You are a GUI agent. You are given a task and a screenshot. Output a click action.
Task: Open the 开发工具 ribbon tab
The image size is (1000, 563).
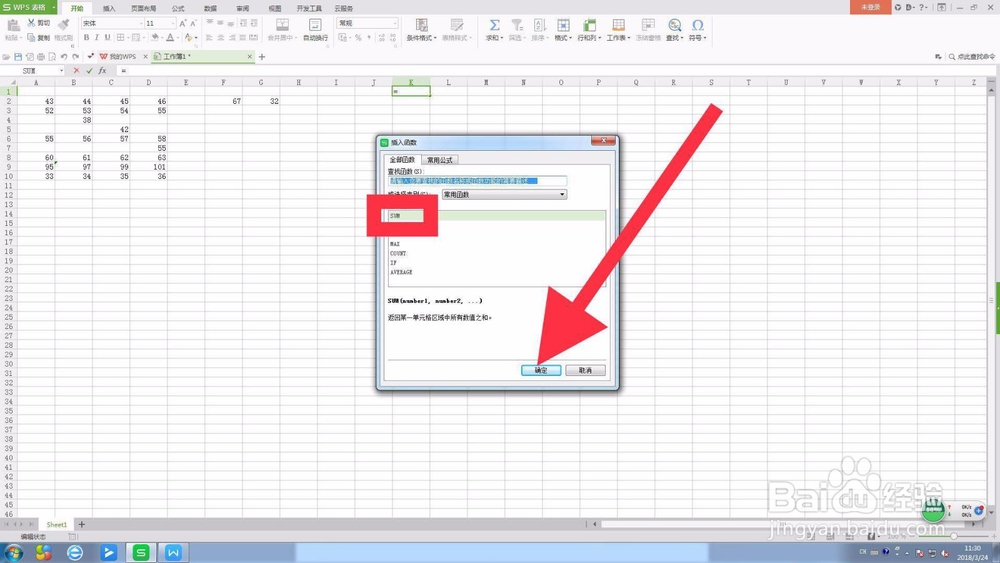(x=309, y=8)
